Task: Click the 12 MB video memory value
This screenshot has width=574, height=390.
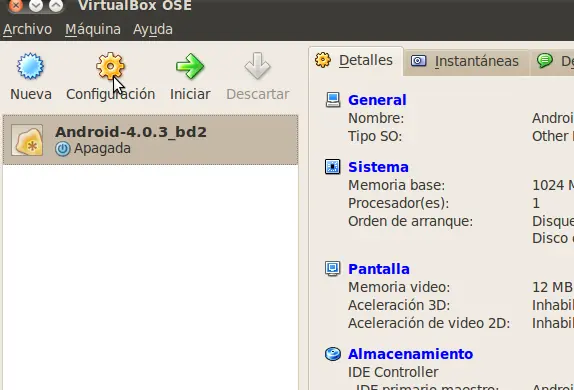Action: [x=552, y=287]
